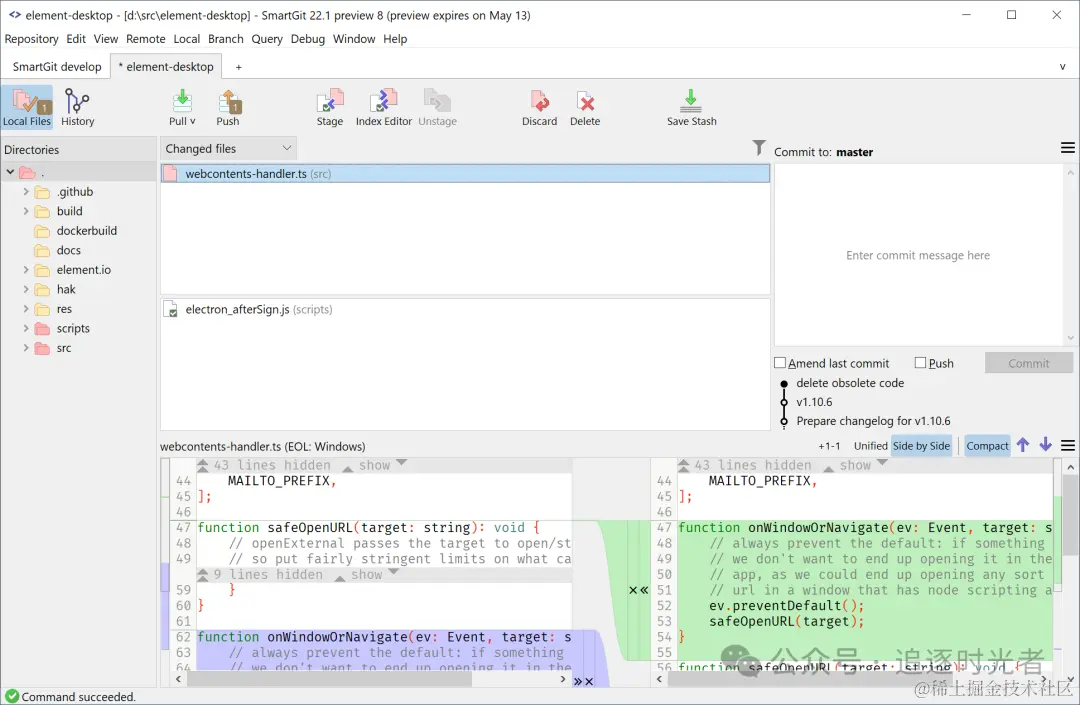1080x705 pixels.
Task: Select the v1.10.6 commit entry
Action: click(x=814, y=402)
